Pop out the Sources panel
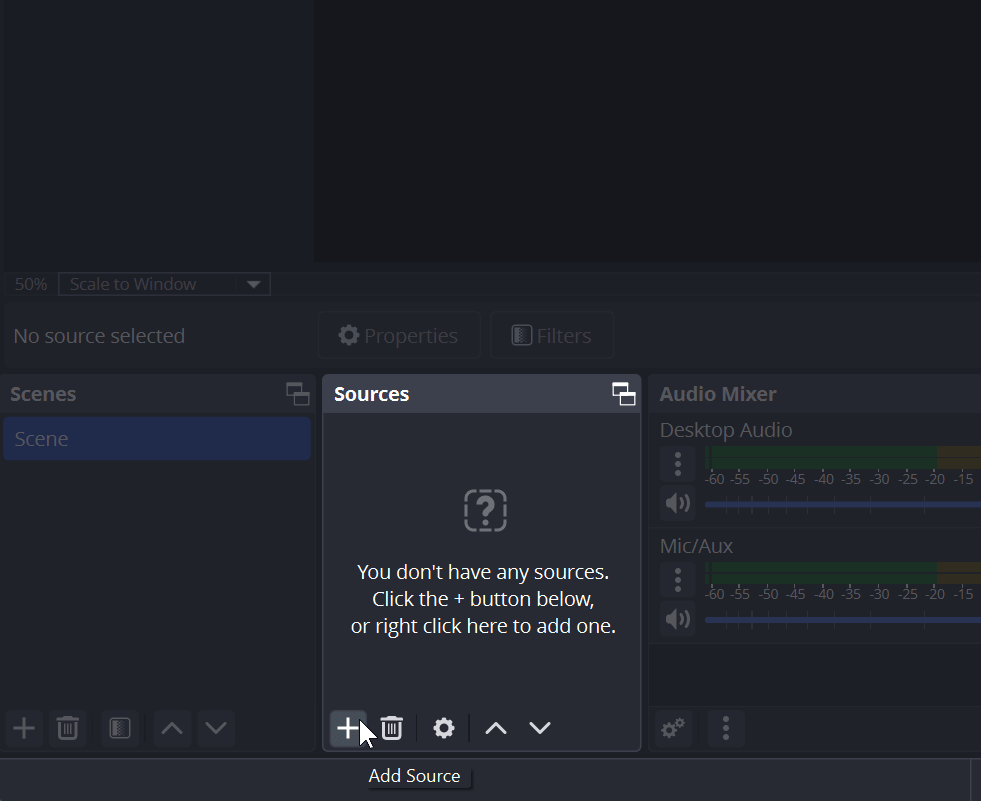 [x=624, y=394]
